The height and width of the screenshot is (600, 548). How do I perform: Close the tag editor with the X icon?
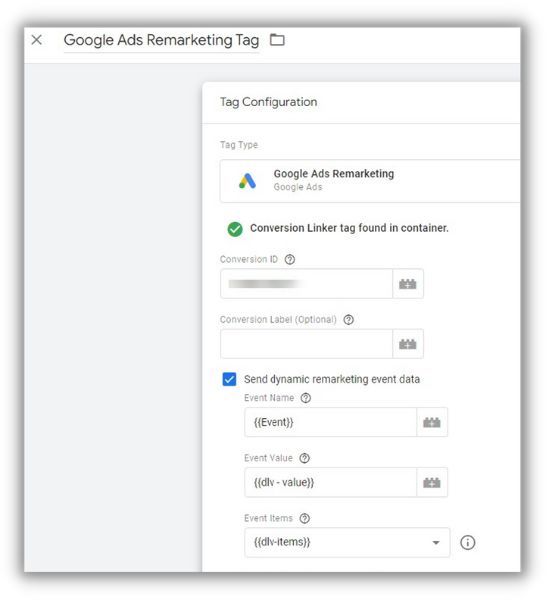click(37, 40)
